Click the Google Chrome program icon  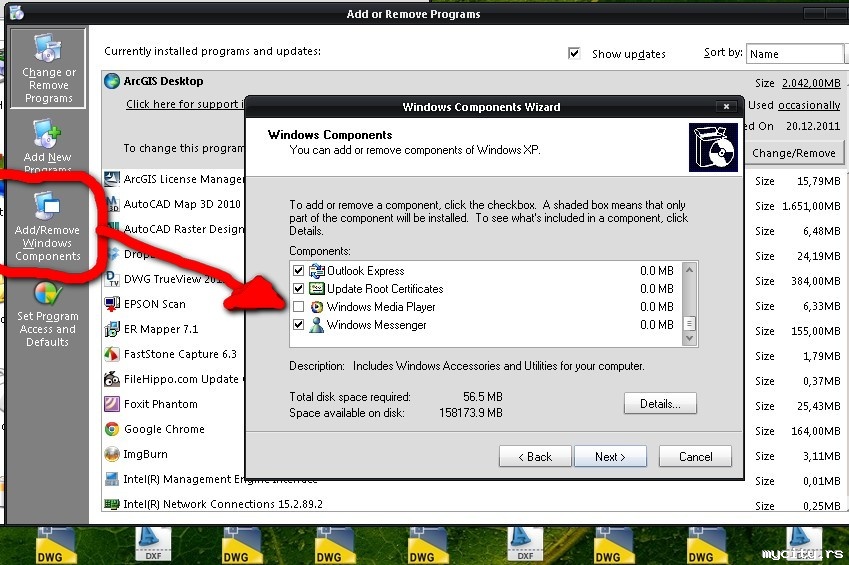112,429
